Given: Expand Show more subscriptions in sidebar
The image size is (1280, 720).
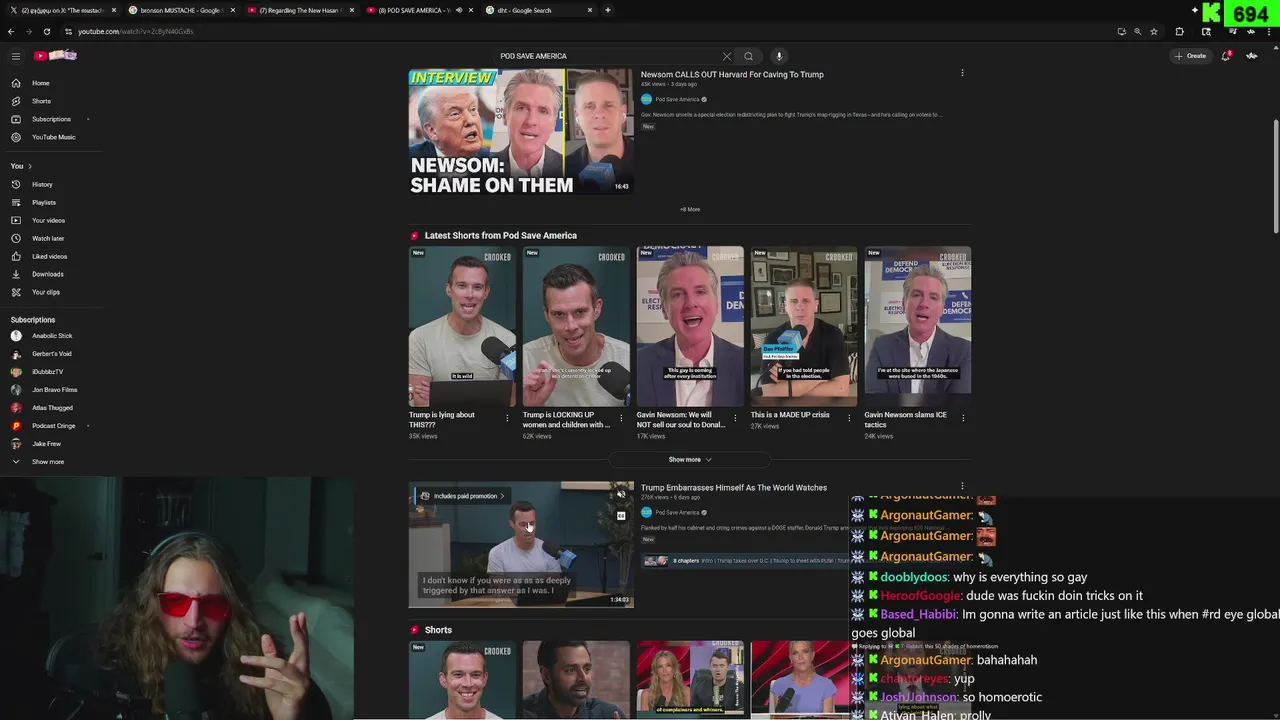Looking at the screenshot, I should pyautogui.click(x=50, y=462).
